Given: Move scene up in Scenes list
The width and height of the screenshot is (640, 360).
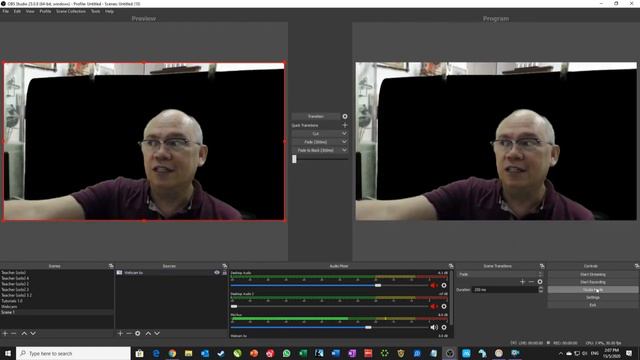Looking at the screenshot, I should pyautogui.click(x=24, y=333).
